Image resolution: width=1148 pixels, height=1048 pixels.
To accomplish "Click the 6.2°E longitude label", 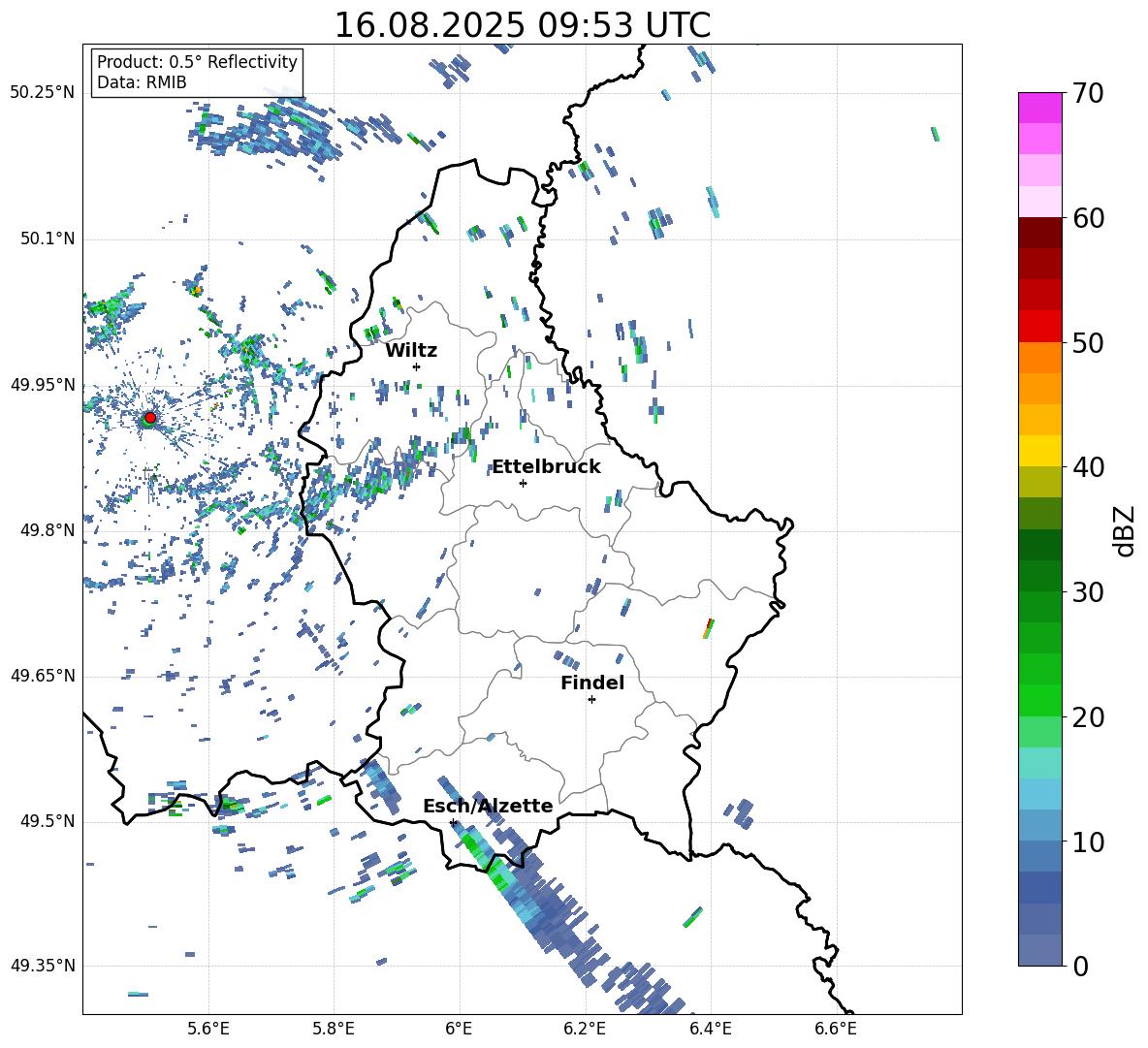I will (585, 1030).
